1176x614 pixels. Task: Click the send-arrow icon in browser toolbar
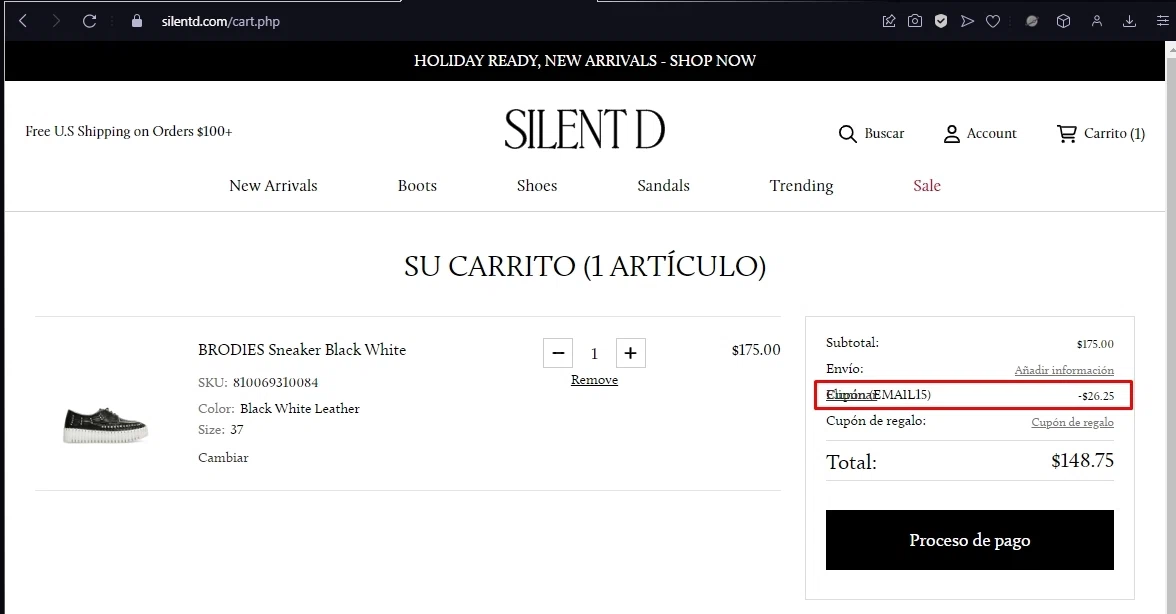pyautogui.click(x=967, y=21)
